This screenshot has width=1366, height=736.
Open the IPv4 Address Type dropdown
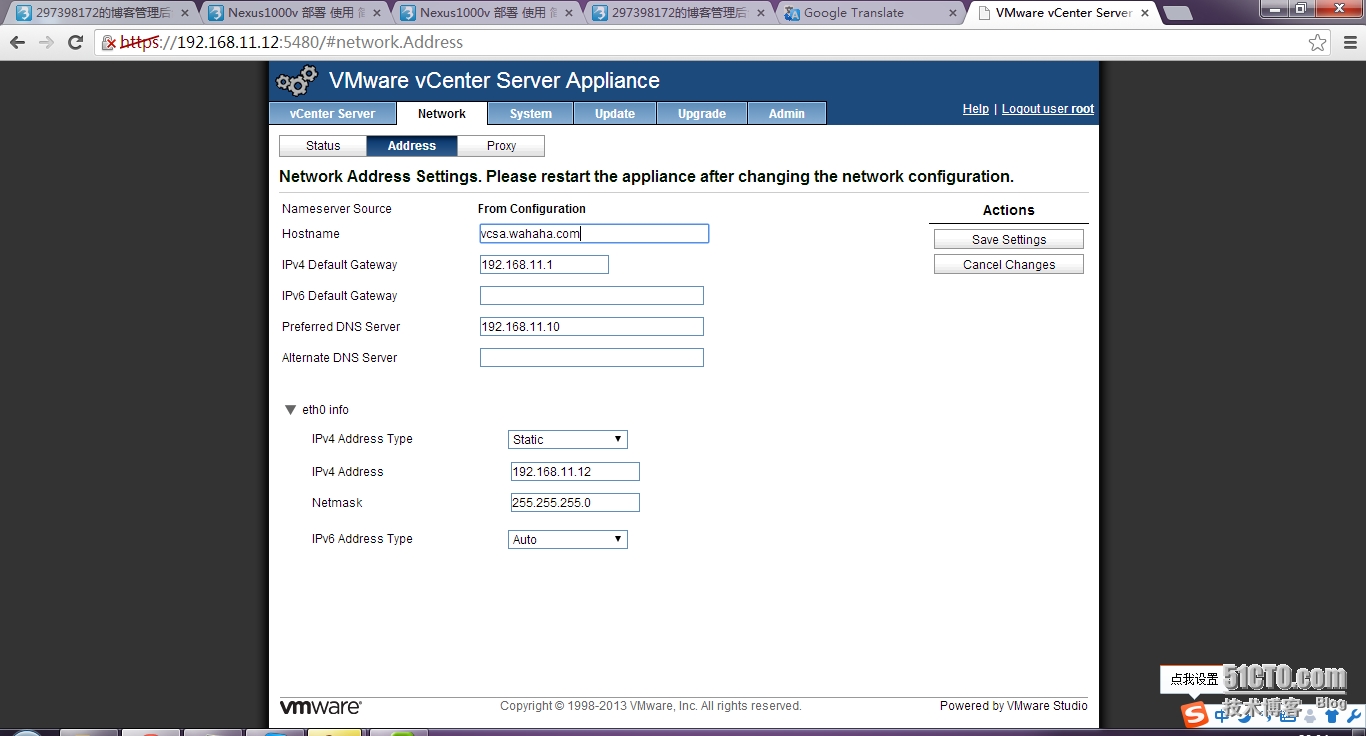tap(568, 440)
